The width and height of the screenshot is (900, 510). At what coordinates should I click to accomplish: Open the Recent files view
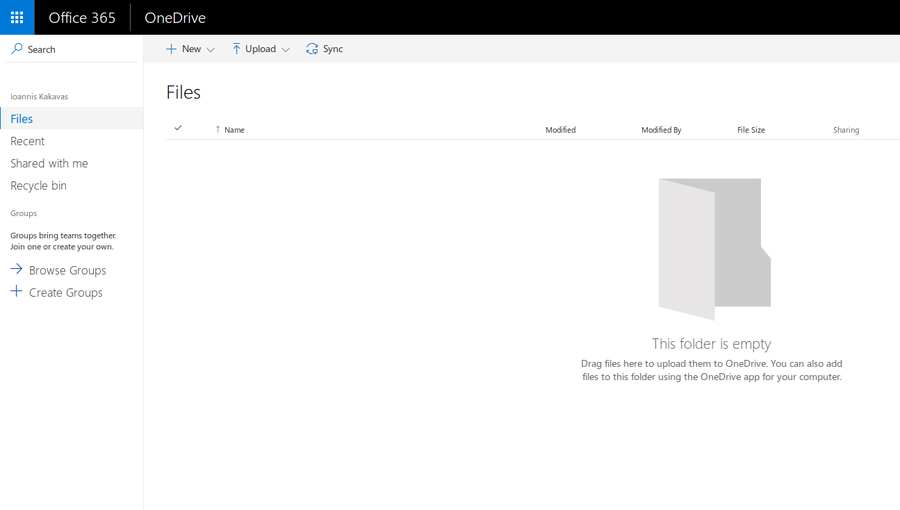pos(28,141)
